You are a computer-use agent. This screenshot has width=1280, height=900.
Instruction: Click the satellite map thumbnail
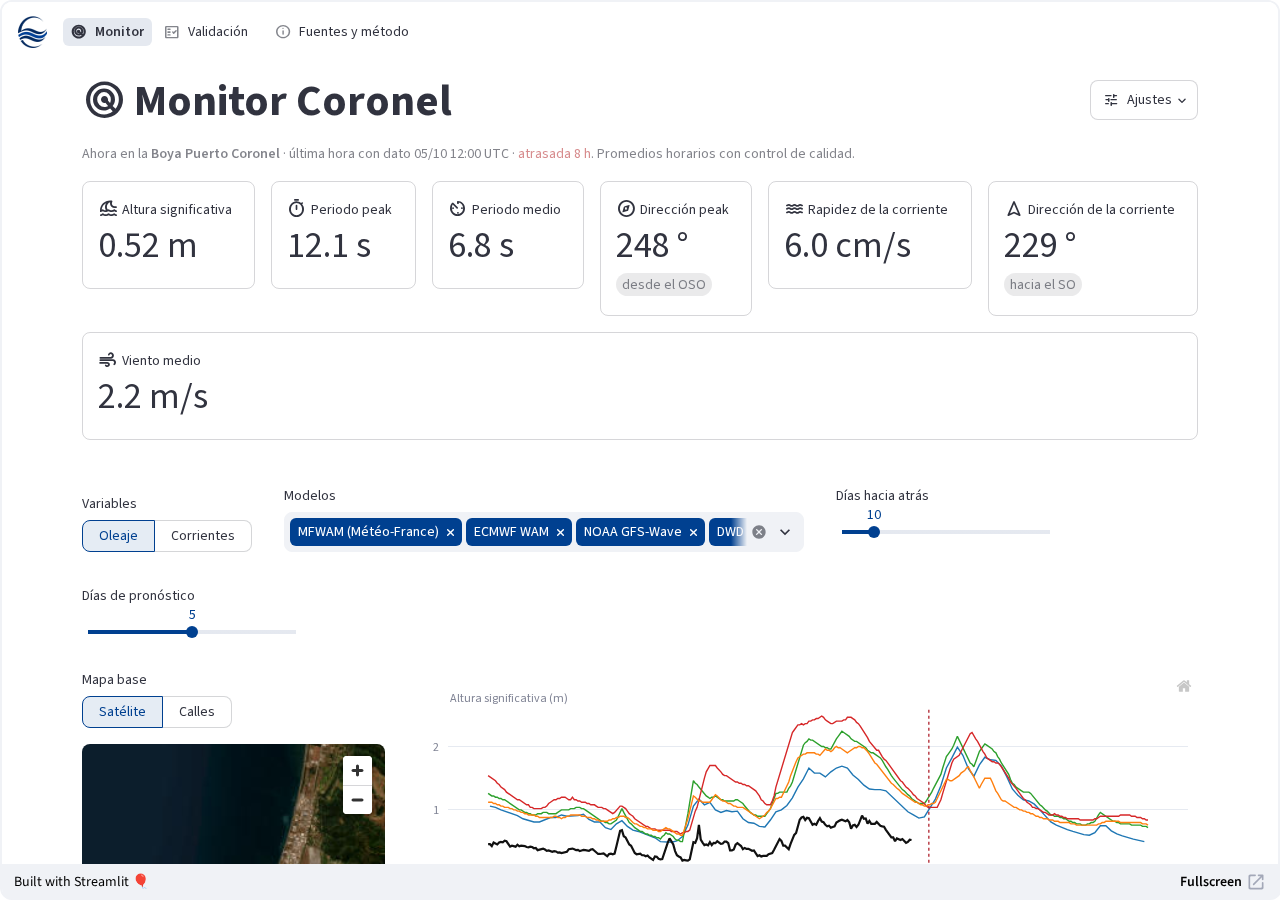[x=233, y=804]
